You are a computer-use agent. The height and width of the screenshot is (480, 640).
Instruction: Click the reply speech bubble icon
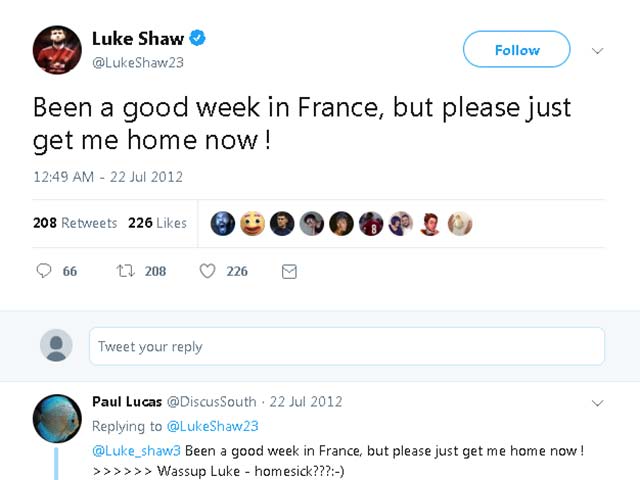click(43, 271)
